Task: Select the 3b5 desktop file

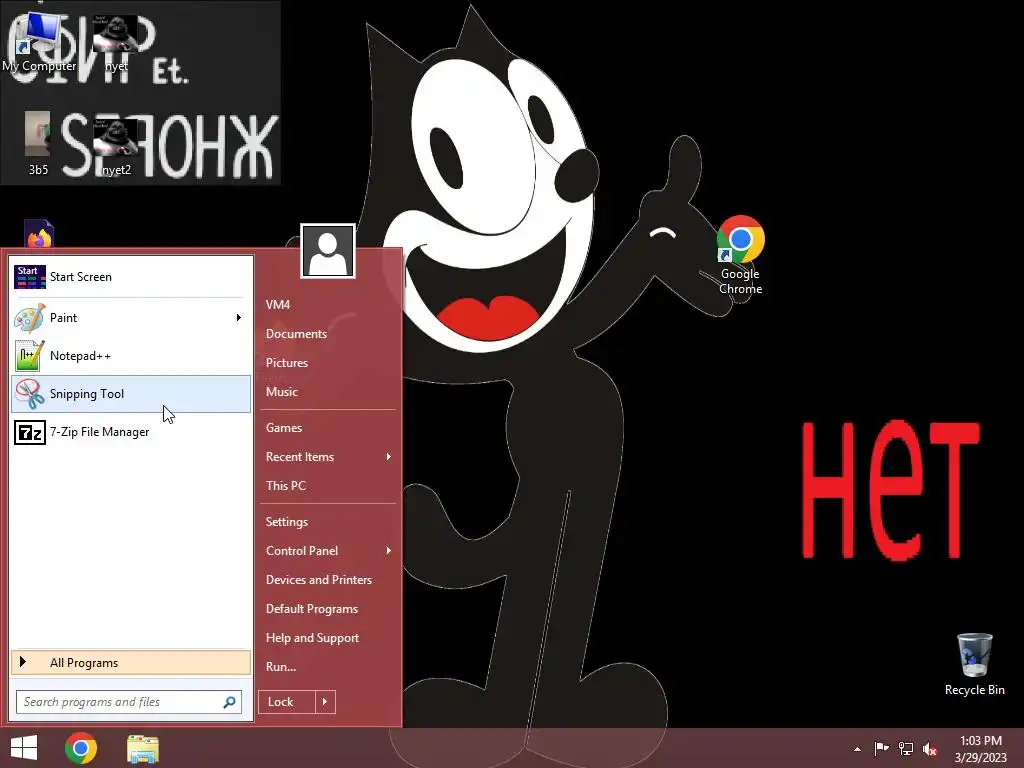Action: [38, 144]
